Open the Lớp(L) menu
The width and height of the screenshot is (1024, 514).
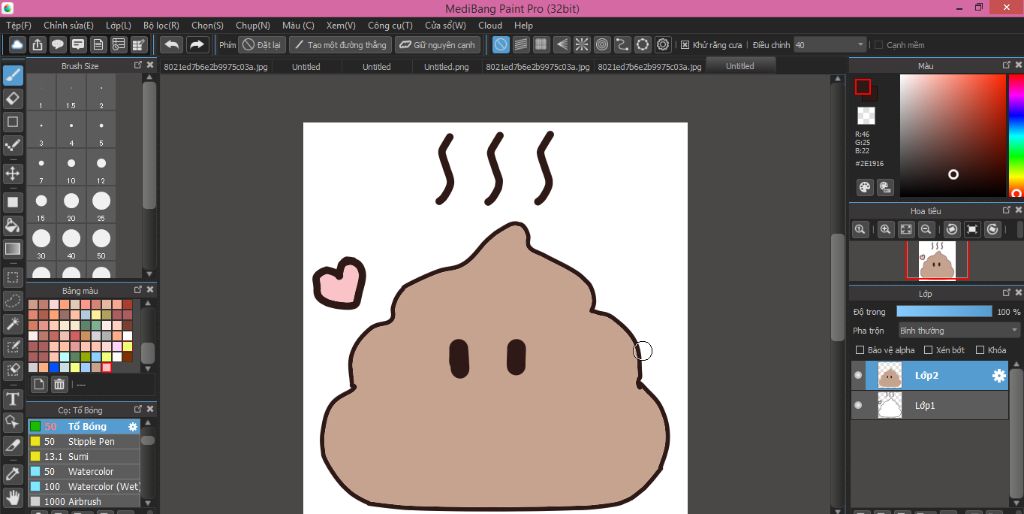(119, 25)
